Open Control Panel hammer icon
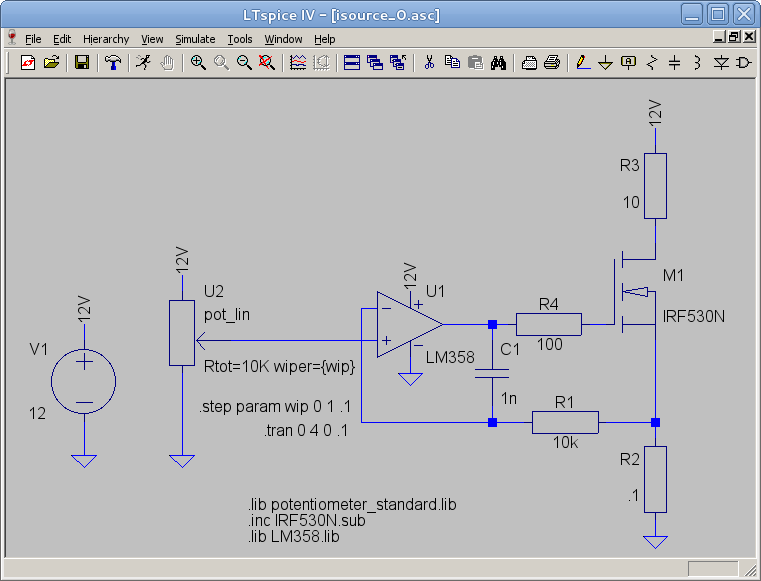 tap(113, 63)
